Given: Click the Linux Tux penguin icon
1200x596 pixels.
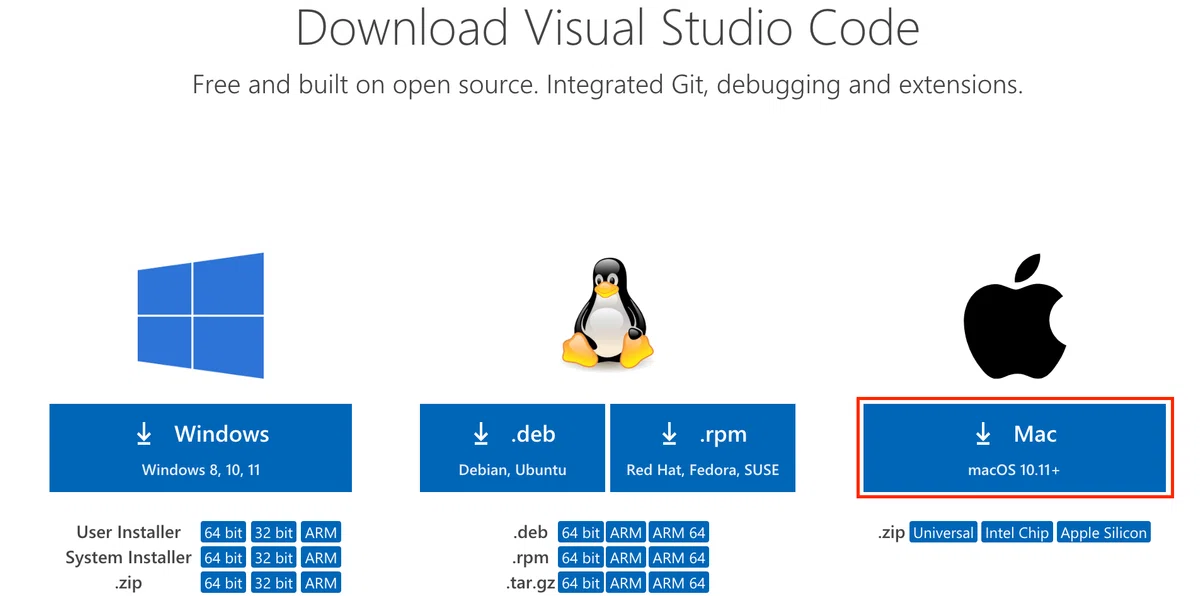Looking at the screenshot, I should click(x=607, y=314).
